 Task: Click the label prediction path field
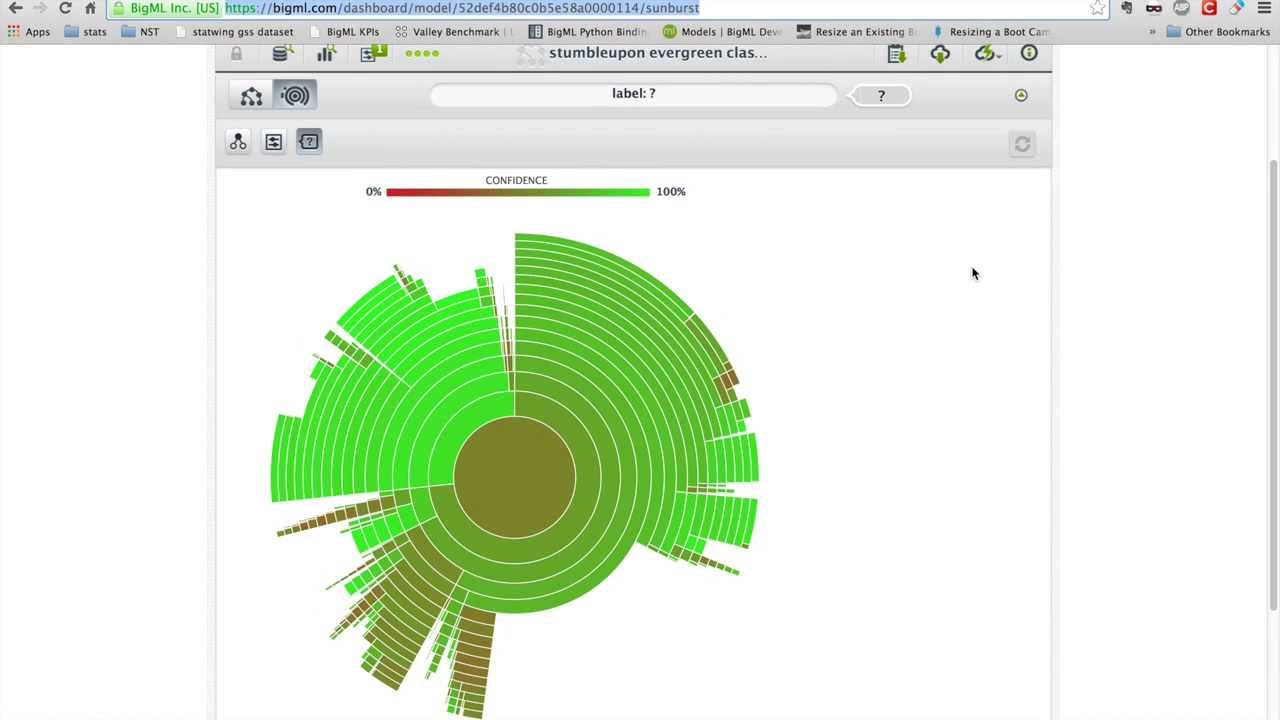pyautogui.click(x=634, y=94)
